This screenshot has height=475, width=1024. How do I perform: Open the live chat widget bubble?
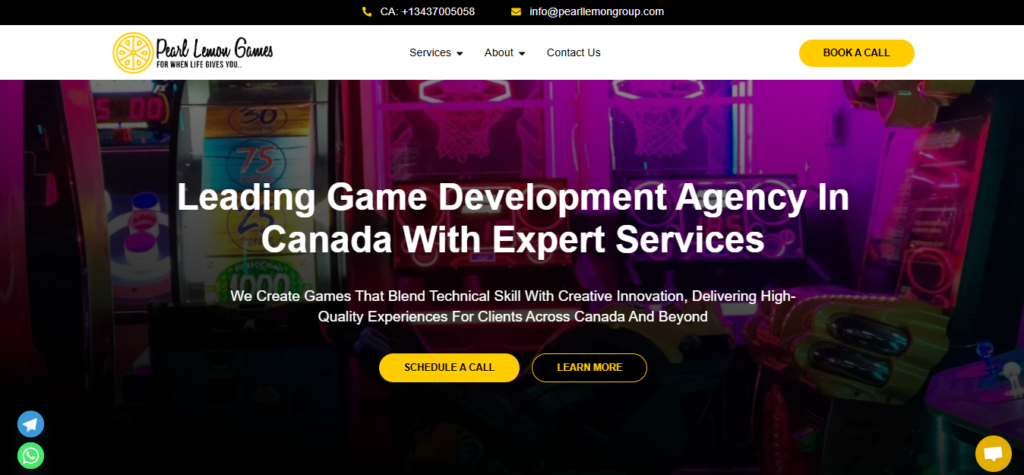pyautogui.click(x=993, y=453)
